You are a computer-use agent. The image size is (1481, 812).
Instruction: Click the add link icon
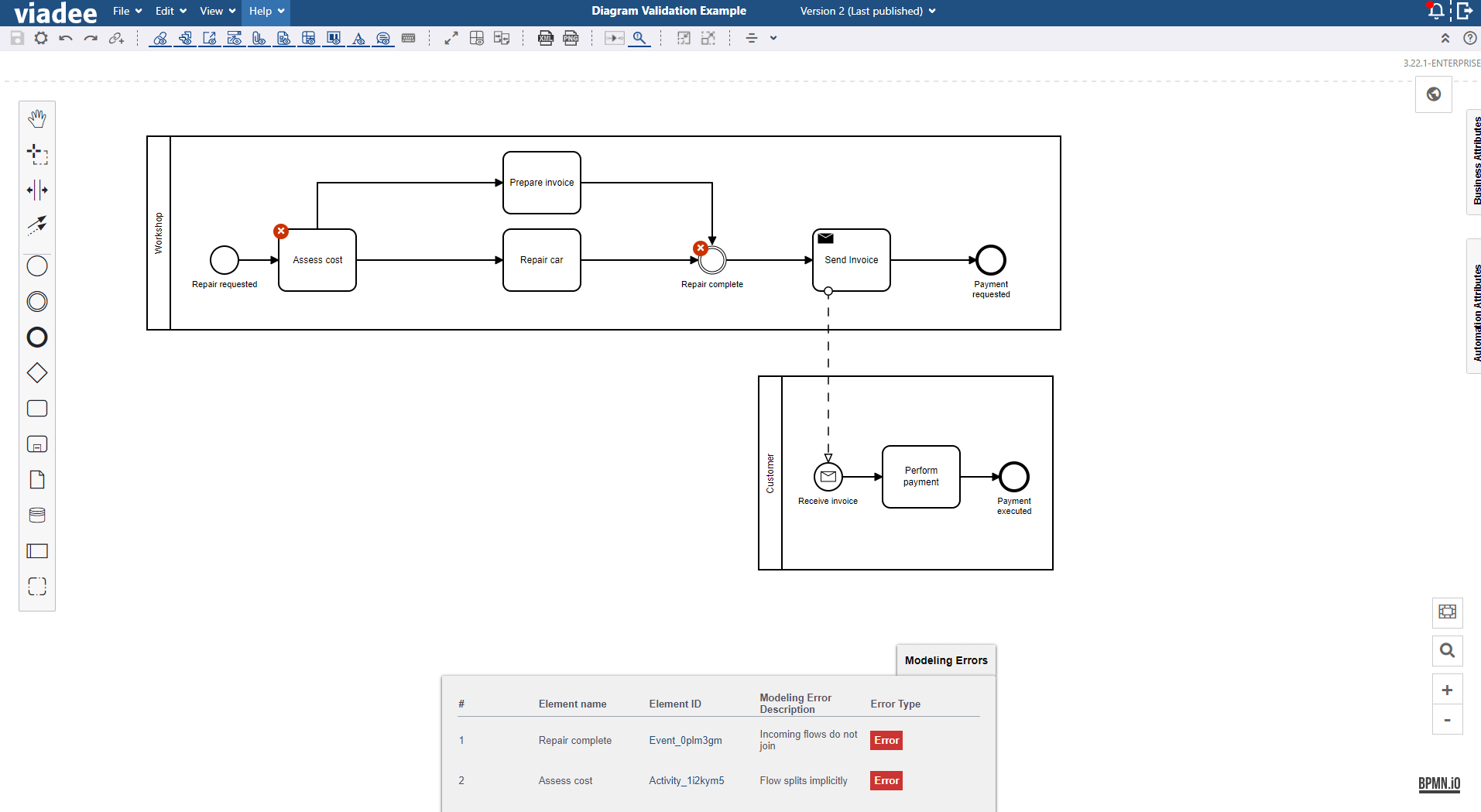click(116, 38)
